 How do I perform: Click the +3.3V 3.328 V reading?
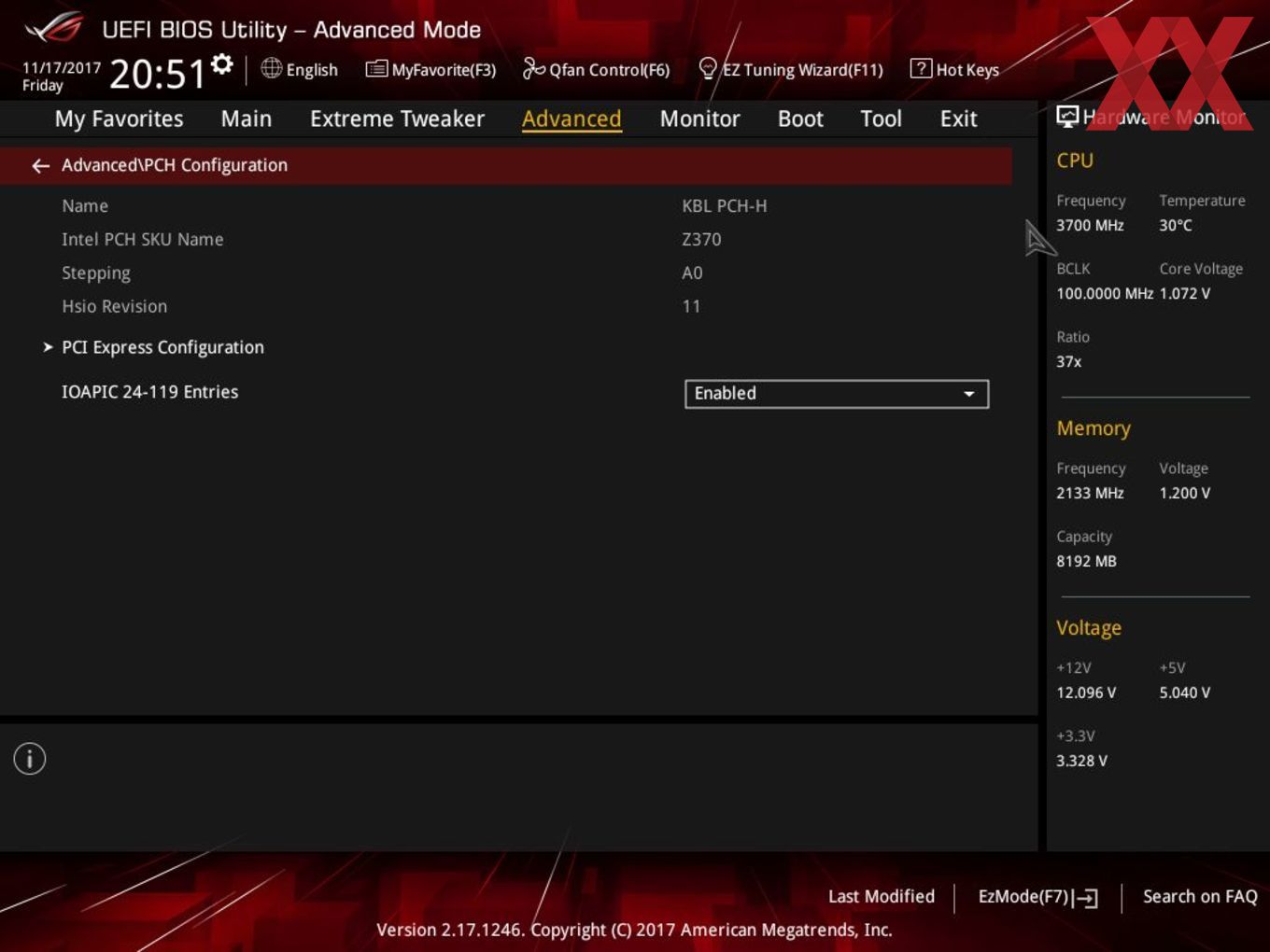(x=1081, y=761)
